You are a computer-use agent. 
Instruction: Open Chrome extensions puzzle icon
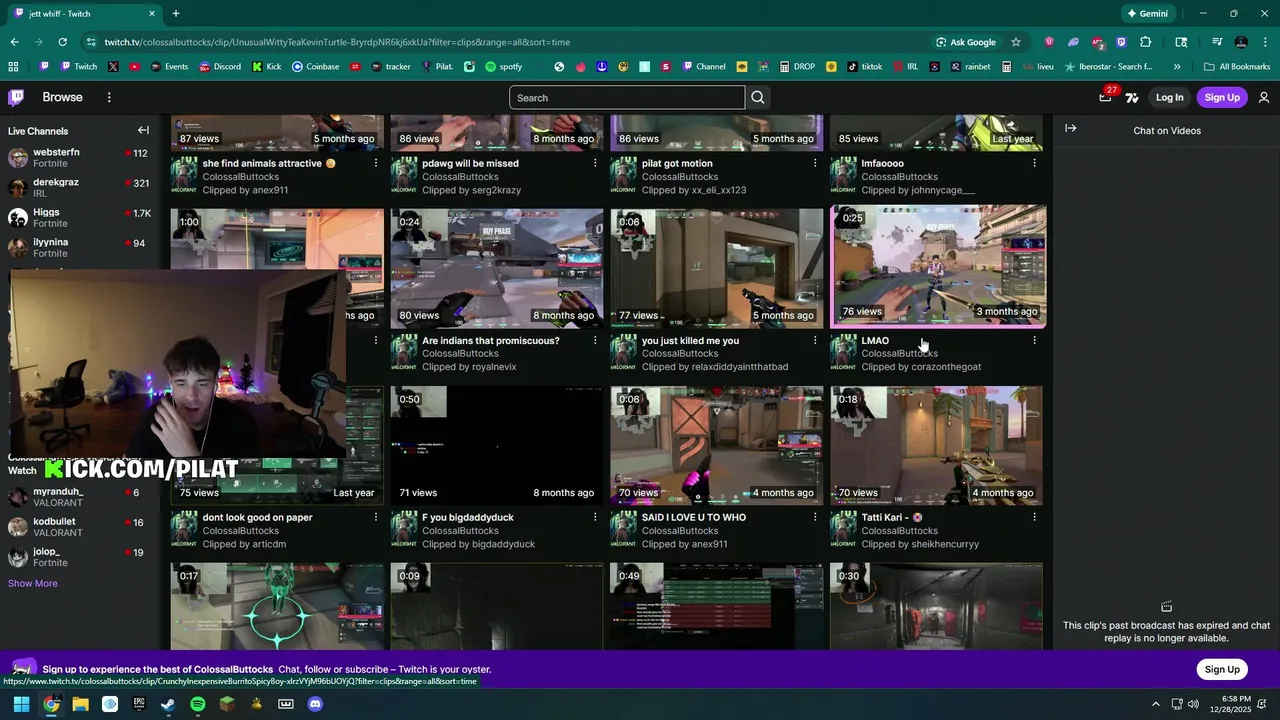click(x=1146, y=42)
